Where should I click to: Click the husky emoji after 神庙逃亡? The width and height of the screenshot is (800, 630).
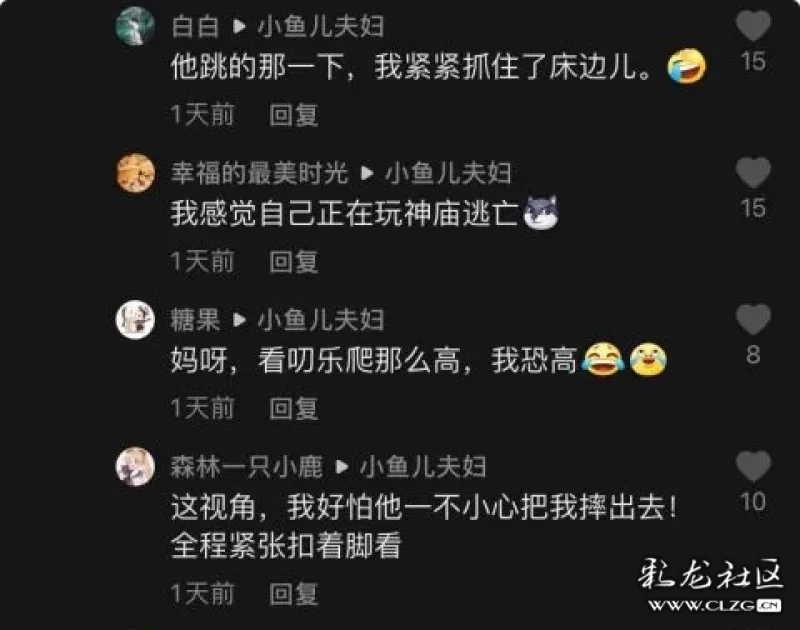coord(541,213)
